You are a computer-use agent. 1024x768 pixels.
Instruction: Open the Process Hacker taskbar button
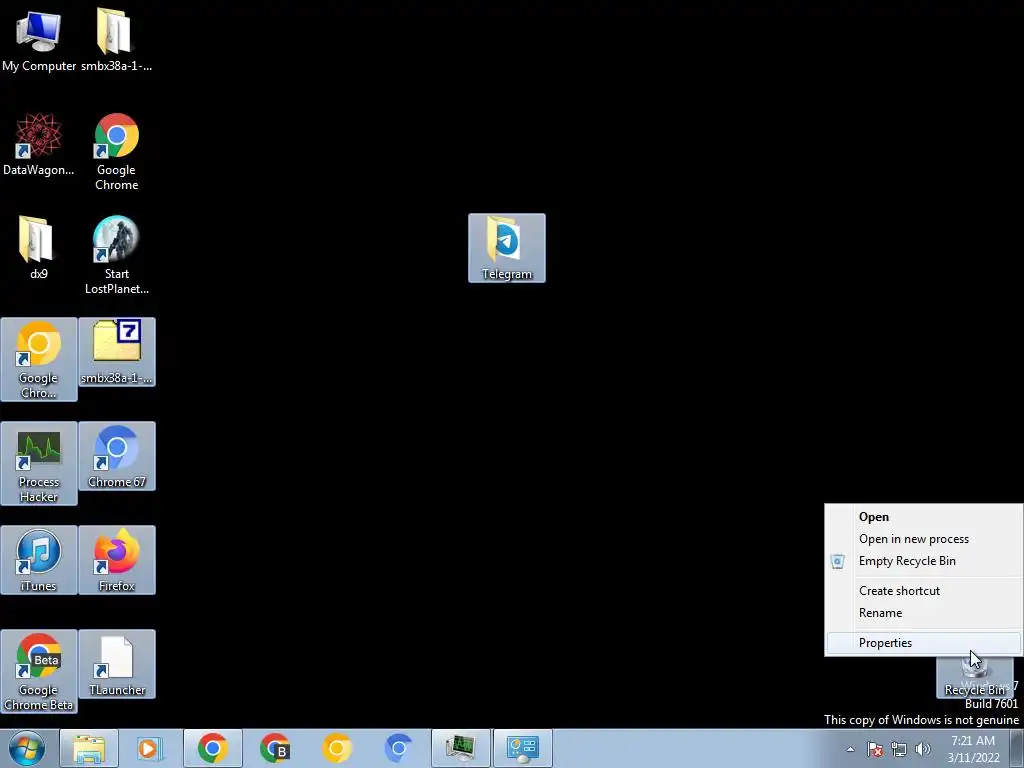click(460, 748)
